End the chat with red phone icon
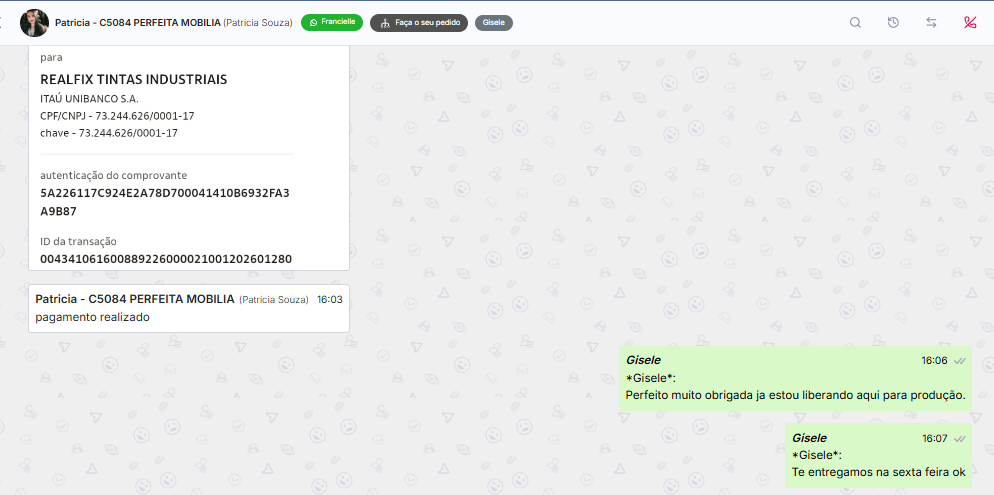The image size is (994, 495). point(969,23)
